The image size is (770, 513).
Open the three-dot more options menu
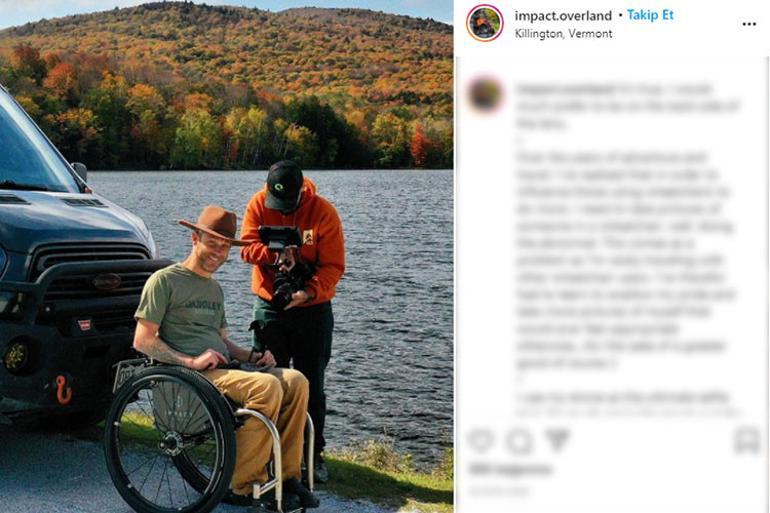coord(749,24)
